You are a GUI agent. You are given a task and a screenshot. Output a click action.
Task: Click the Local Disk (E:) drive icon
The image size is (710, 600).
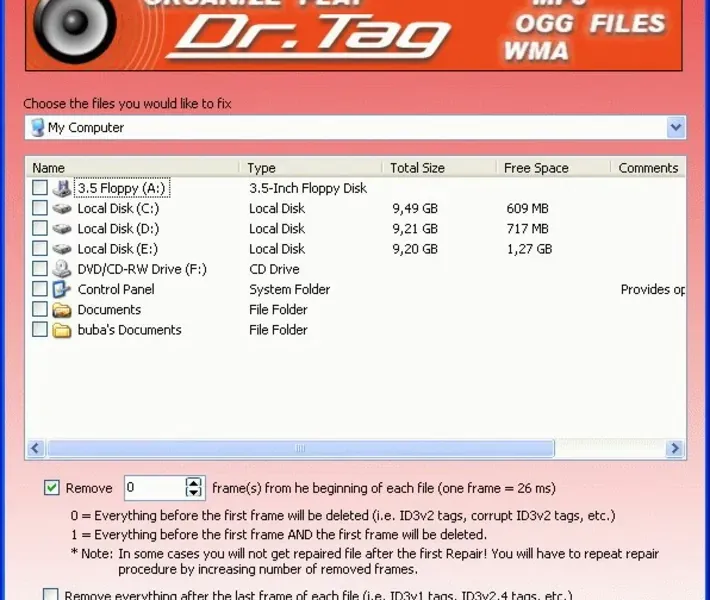pos(62,249)
